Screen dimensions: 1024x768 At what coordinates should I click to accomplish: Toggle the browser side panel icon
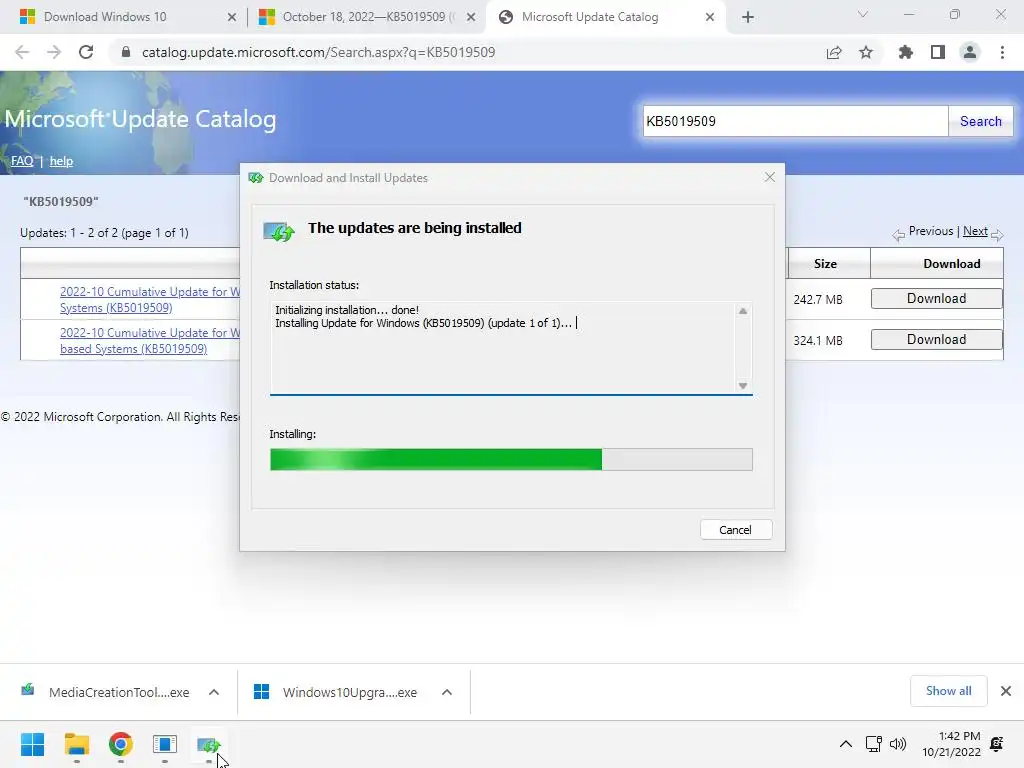[938, 52]
